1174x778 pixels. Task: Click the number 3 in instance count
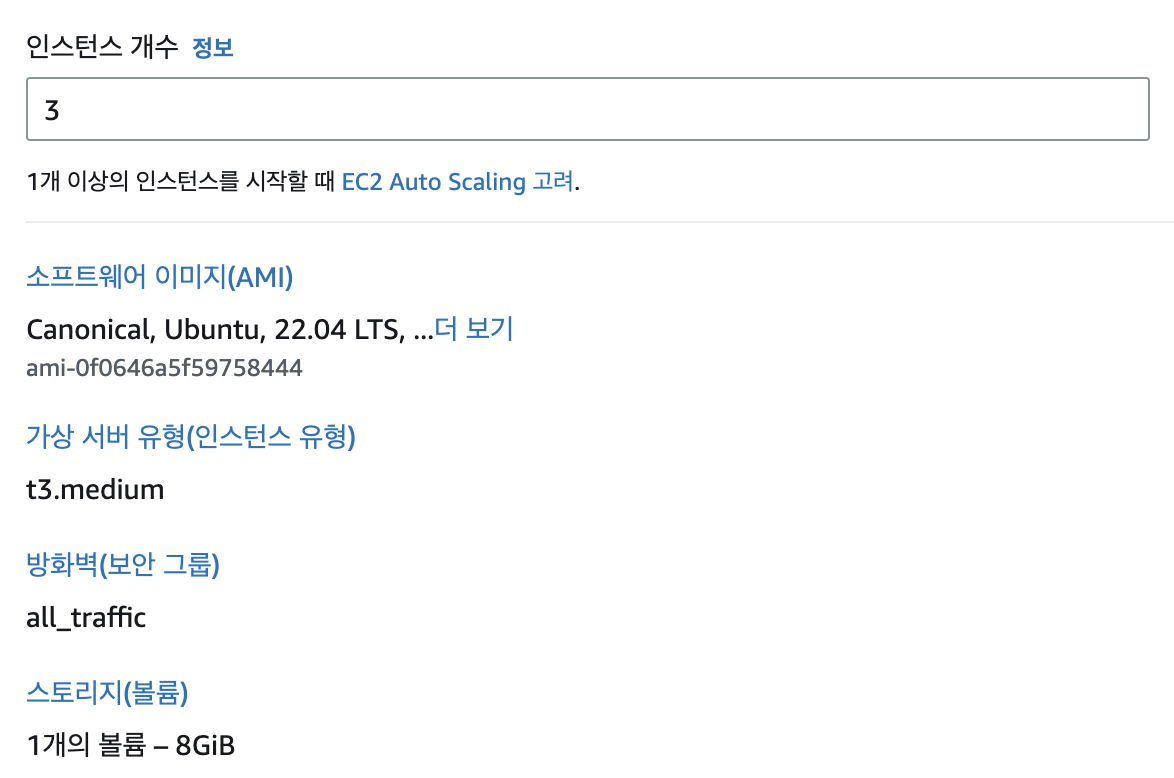click(x=52, y=109)
